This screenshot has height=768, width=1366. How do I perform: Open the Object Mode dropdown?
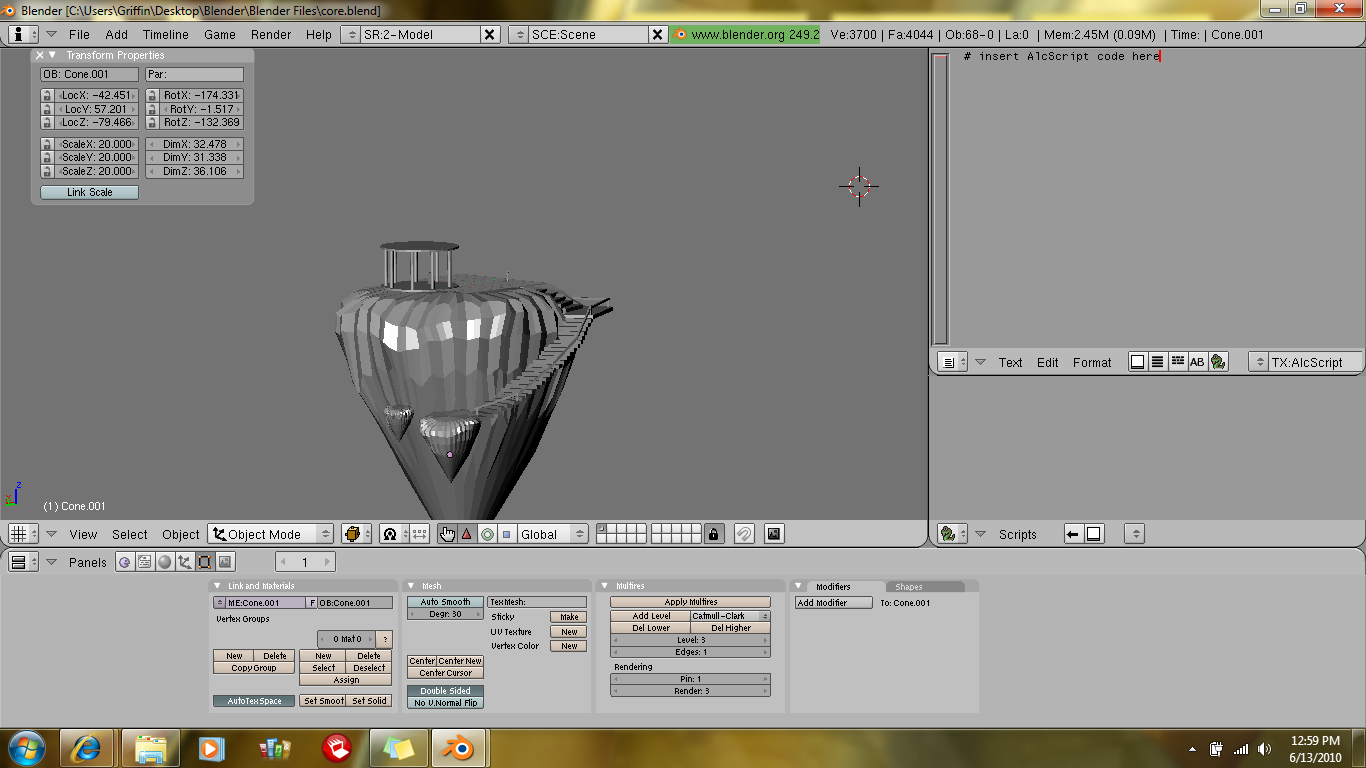271,534
